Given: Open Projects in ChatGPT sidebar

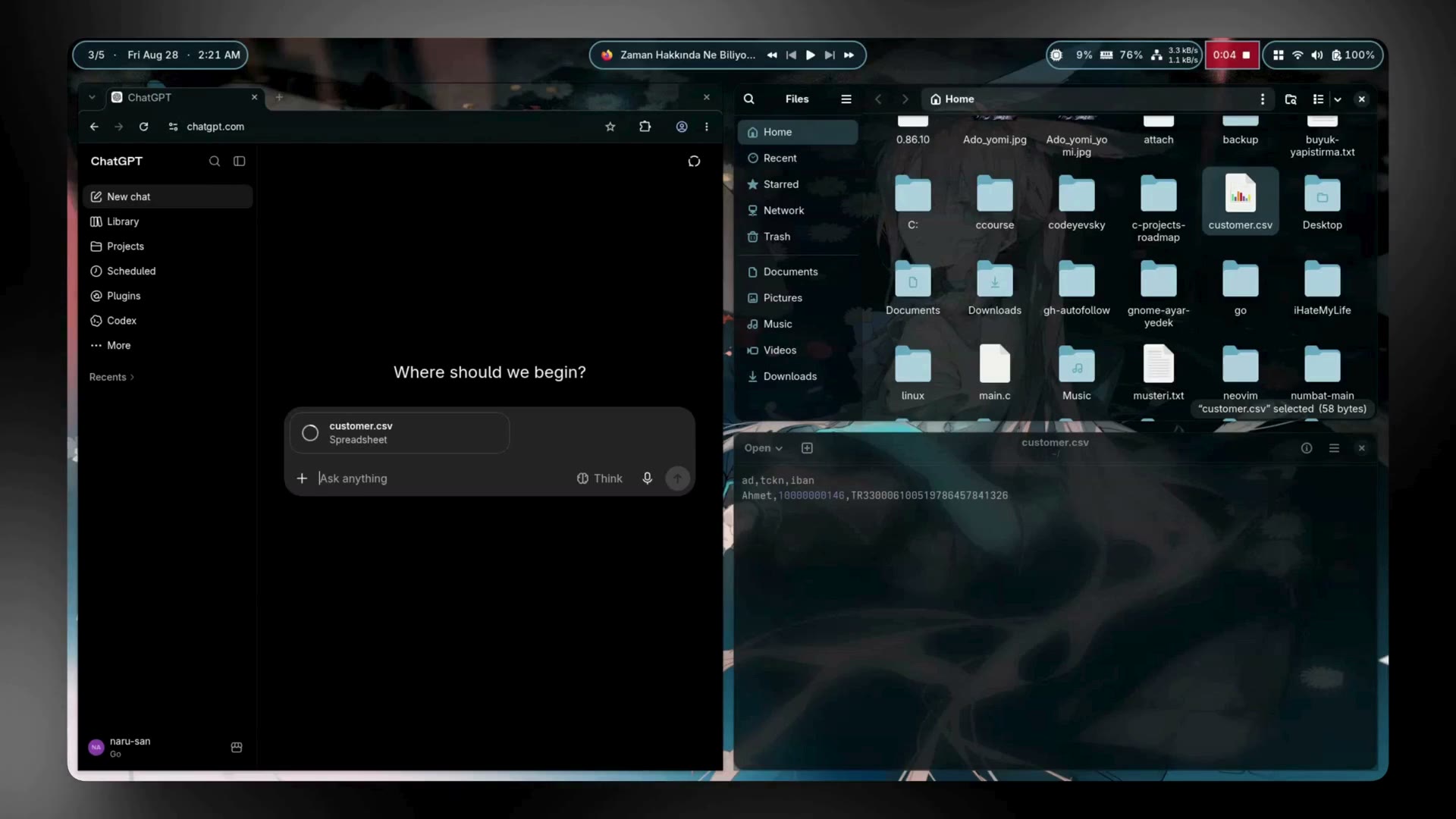Looking at the screenshot, I should [168, 246].
